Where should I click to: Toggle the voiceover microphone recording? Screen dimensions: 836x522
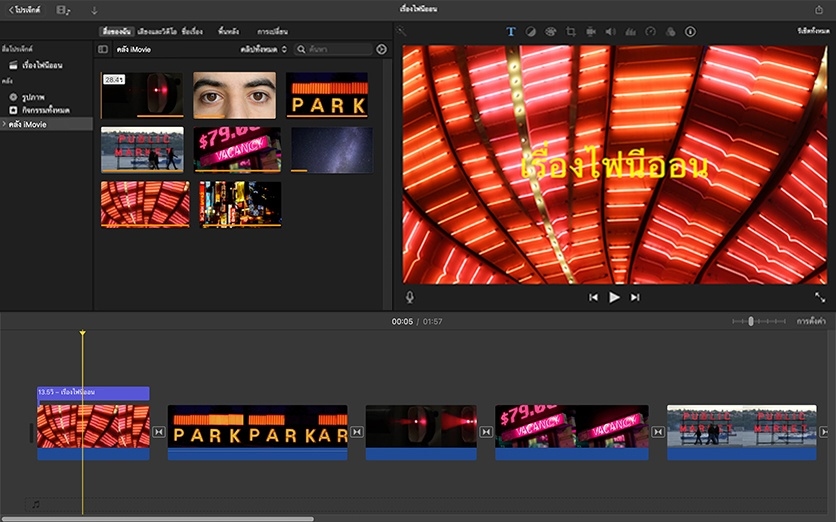click(409, 297)
